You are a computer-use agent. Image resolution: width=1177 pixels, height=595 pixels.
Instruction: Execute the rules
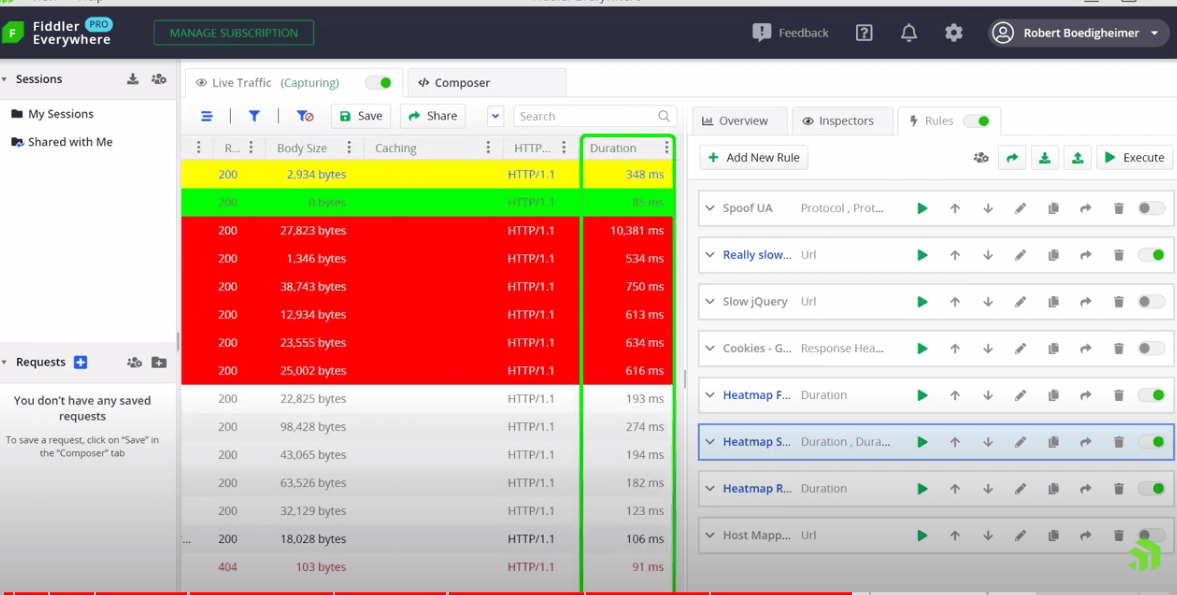coord(1134,158)
